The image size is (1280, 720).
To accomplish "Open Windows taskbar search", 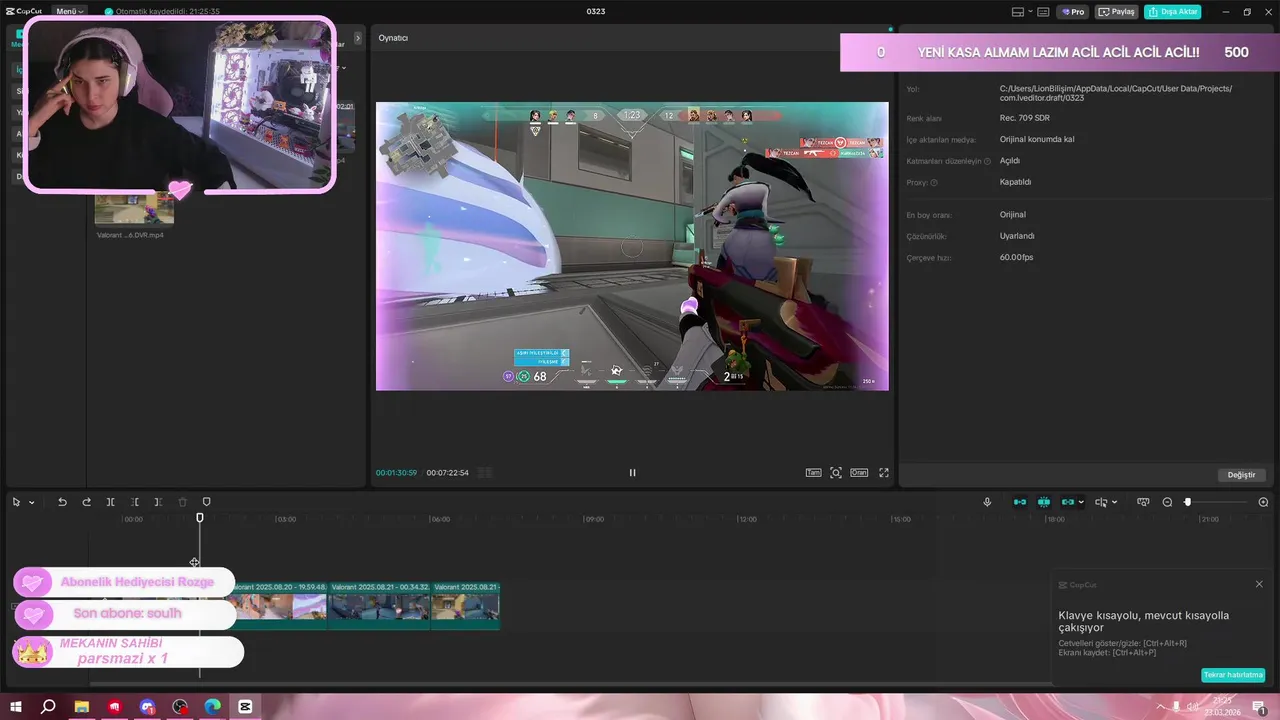I will click(48, 707).
